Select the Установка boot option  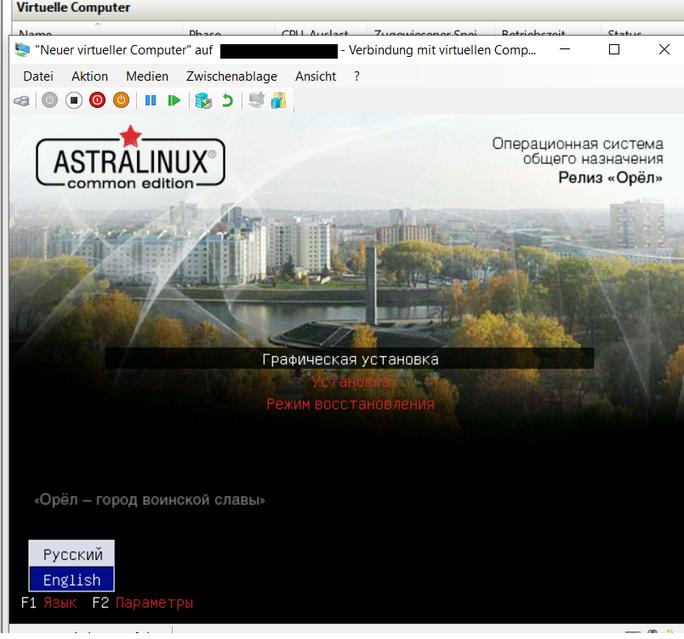click(x=350, y=382)
